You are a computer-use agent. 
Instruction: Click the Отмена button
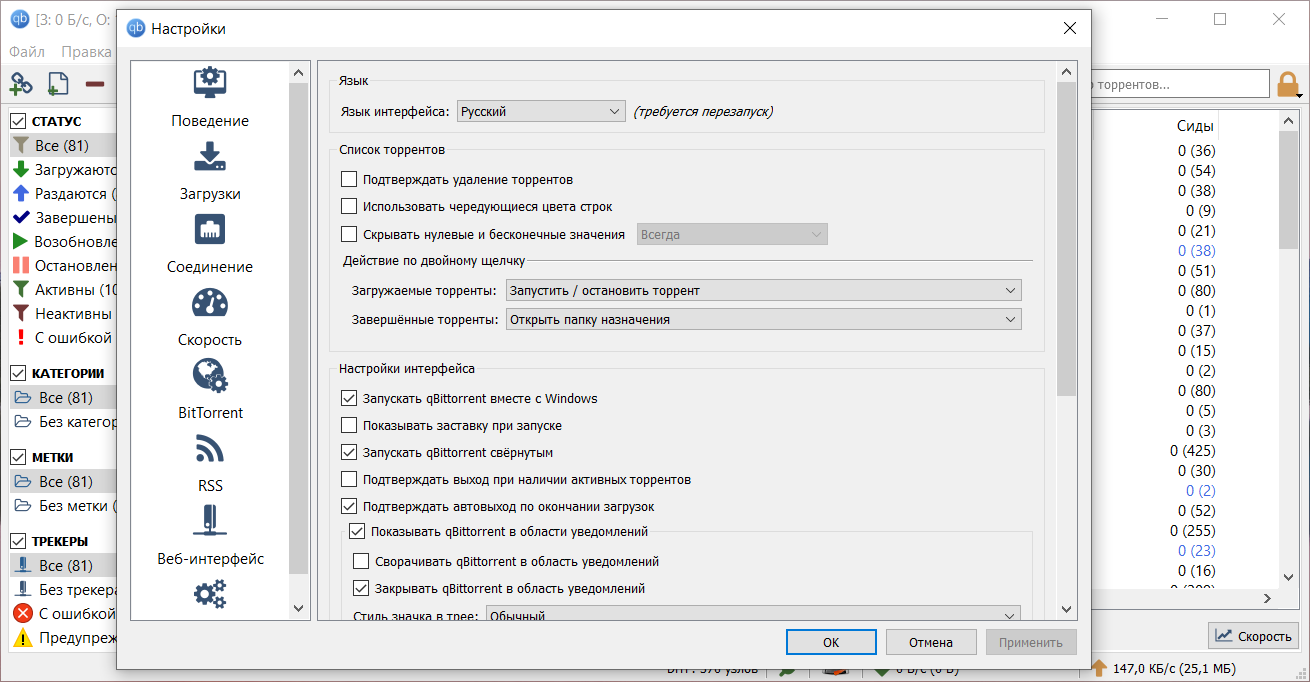click(x=930, y=642)
